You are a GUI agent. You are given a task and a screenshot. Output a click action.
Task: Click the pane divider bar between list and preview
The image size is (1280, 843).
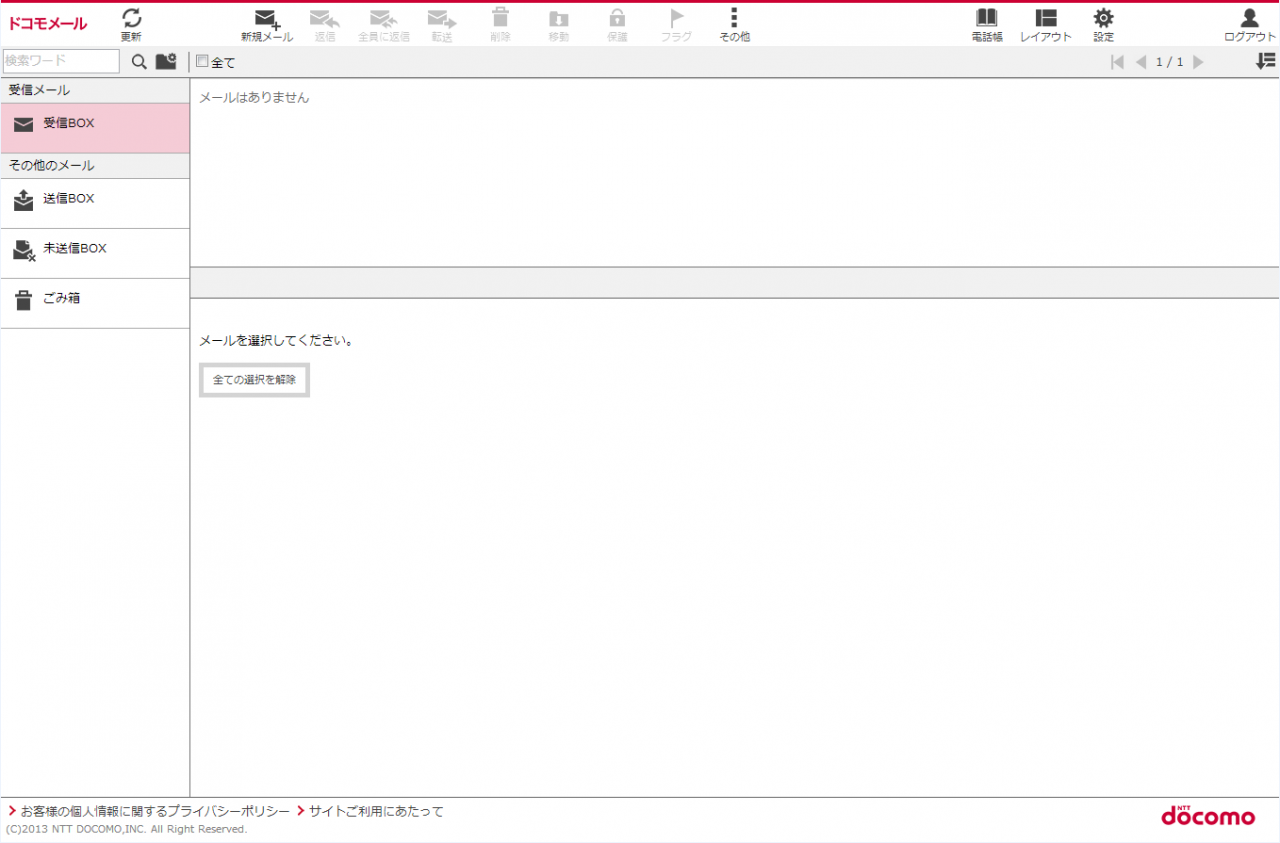click(x=735, y=282)
